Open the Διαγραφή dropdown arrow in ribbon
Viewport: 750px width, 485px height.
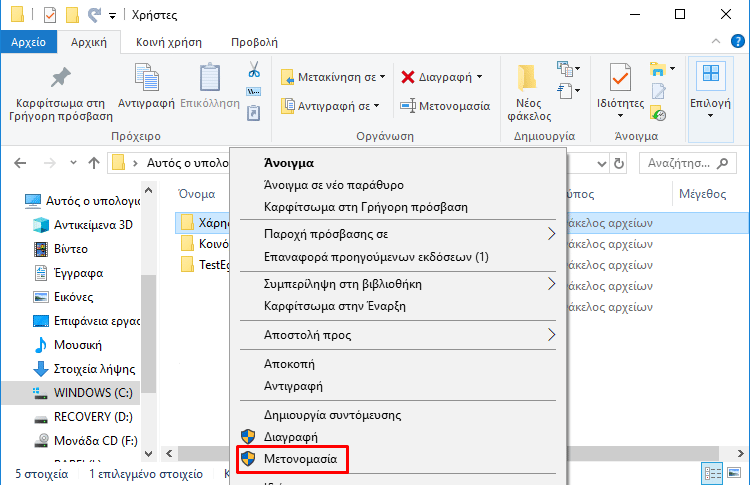click(480, 77)
